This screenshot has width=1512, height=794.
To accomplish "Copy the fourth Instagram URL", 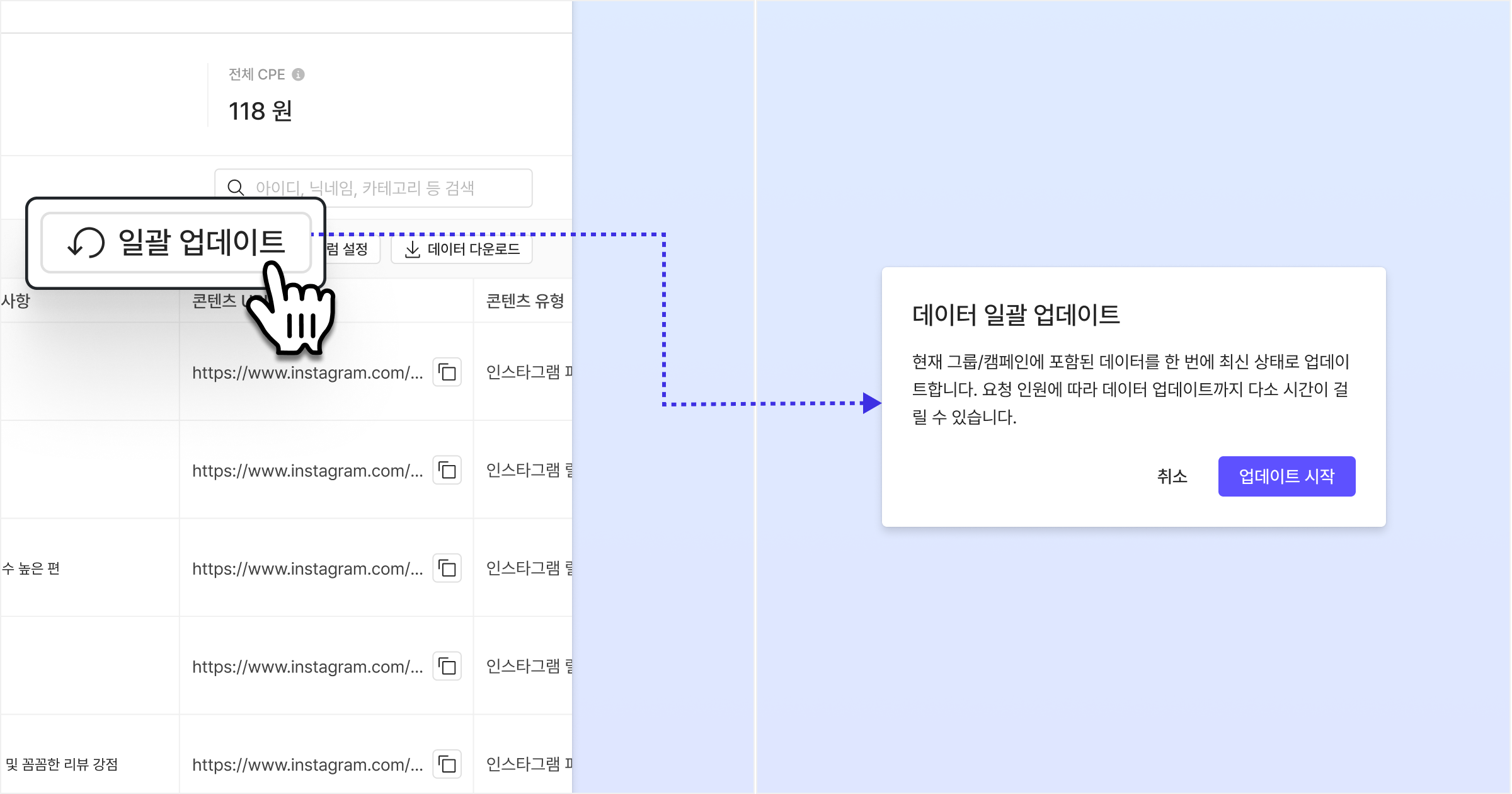I will click(447, 667).
